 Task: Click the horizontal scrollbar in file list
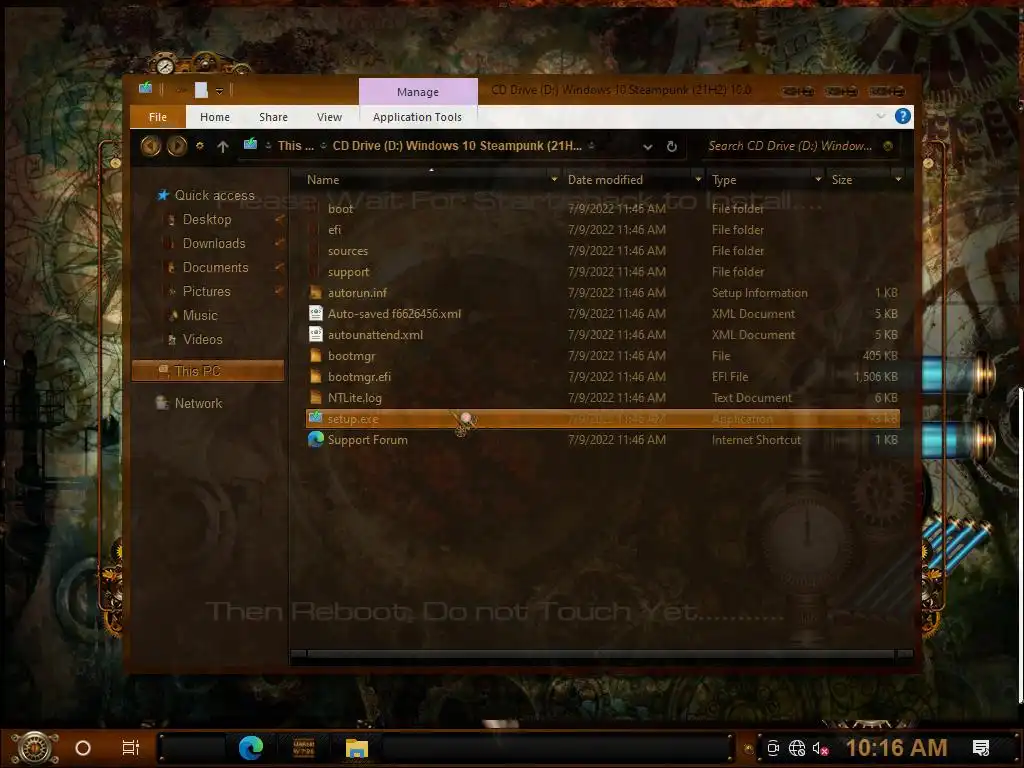[x=601, y=654]
